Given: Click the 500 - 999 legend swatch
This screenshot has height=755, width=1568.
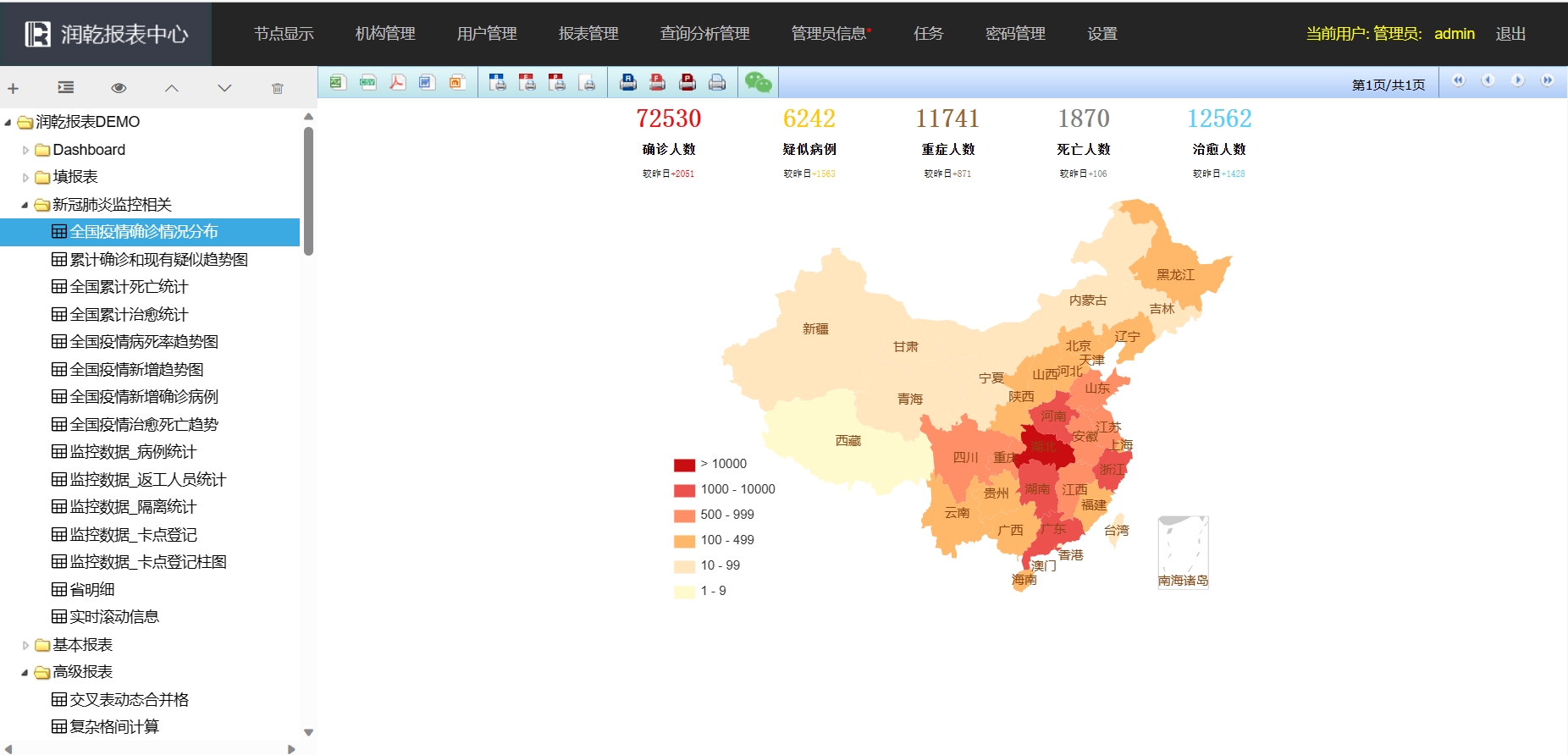Looking at the screenshot, I should [684, 515].
